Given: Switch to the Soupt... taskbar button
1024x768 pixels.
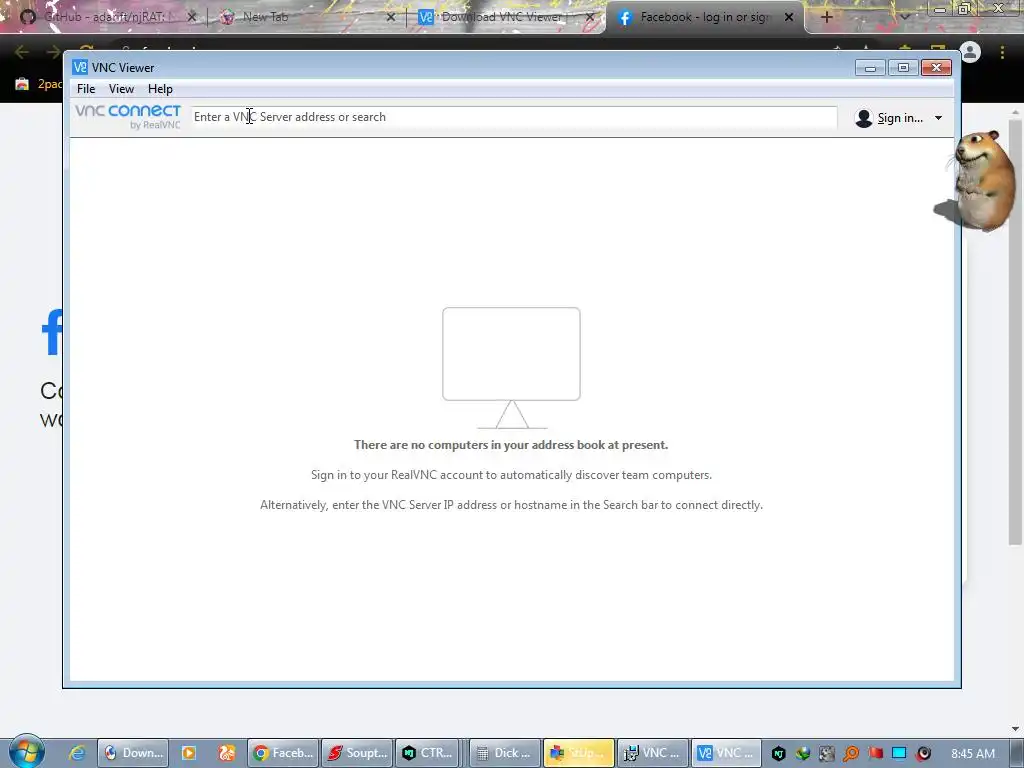Looking at the screenshot, I should tap(357, 753).
